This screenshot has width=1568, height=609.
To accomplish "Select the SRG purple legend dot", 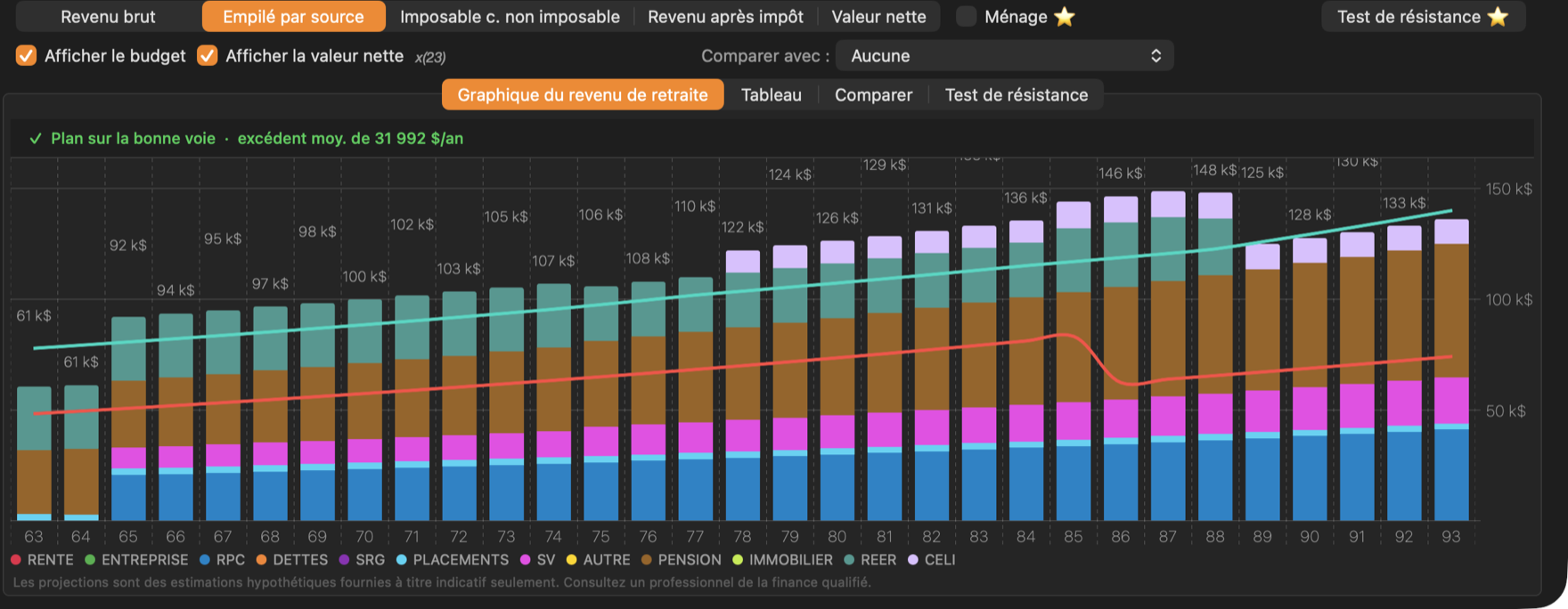I will coord(345,560).
